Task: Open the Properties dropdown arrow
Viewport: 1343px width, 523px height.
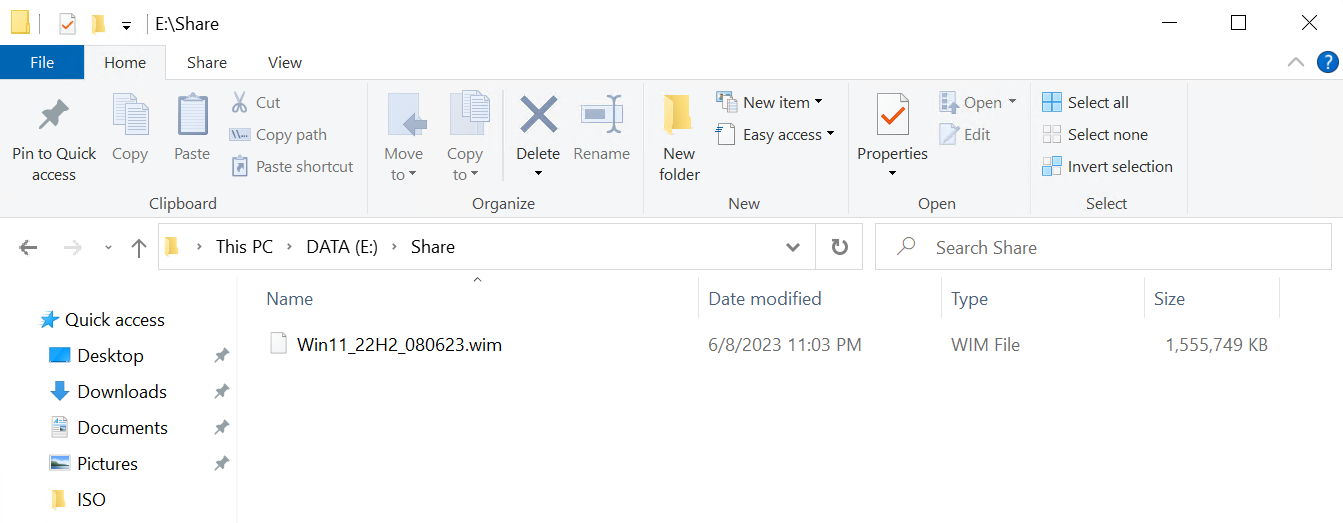Action: coord(892,174)
